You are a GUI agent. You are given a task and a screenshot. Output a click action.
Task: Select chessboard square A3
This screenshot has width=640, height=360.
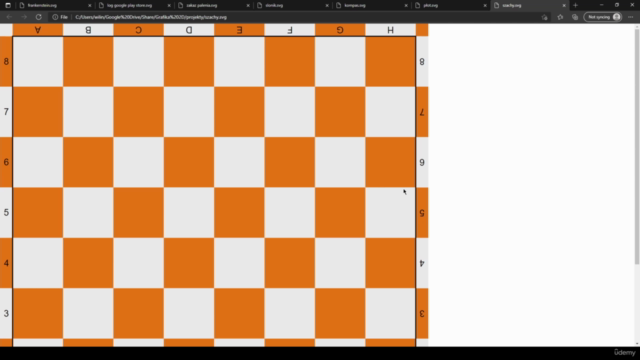[38, 313]
